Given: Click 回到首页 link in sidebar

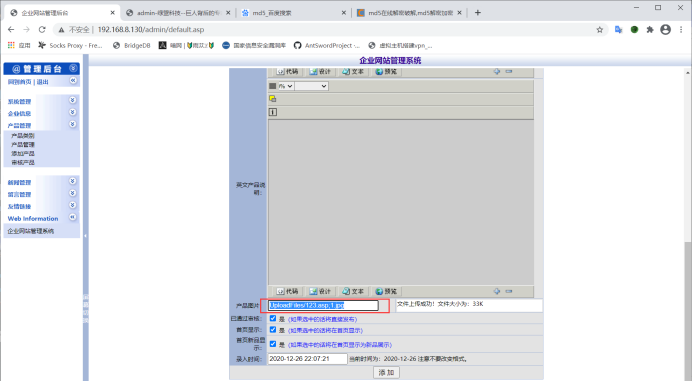Looking at the screenshot, I should (x=19, y=82).
